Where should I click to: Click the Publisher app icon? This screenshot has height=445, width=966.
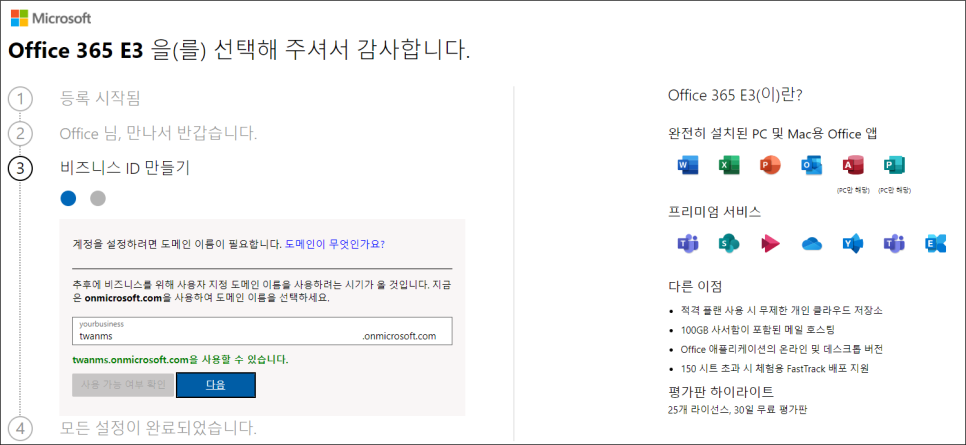pyautogui.click(x=893, y=165)
